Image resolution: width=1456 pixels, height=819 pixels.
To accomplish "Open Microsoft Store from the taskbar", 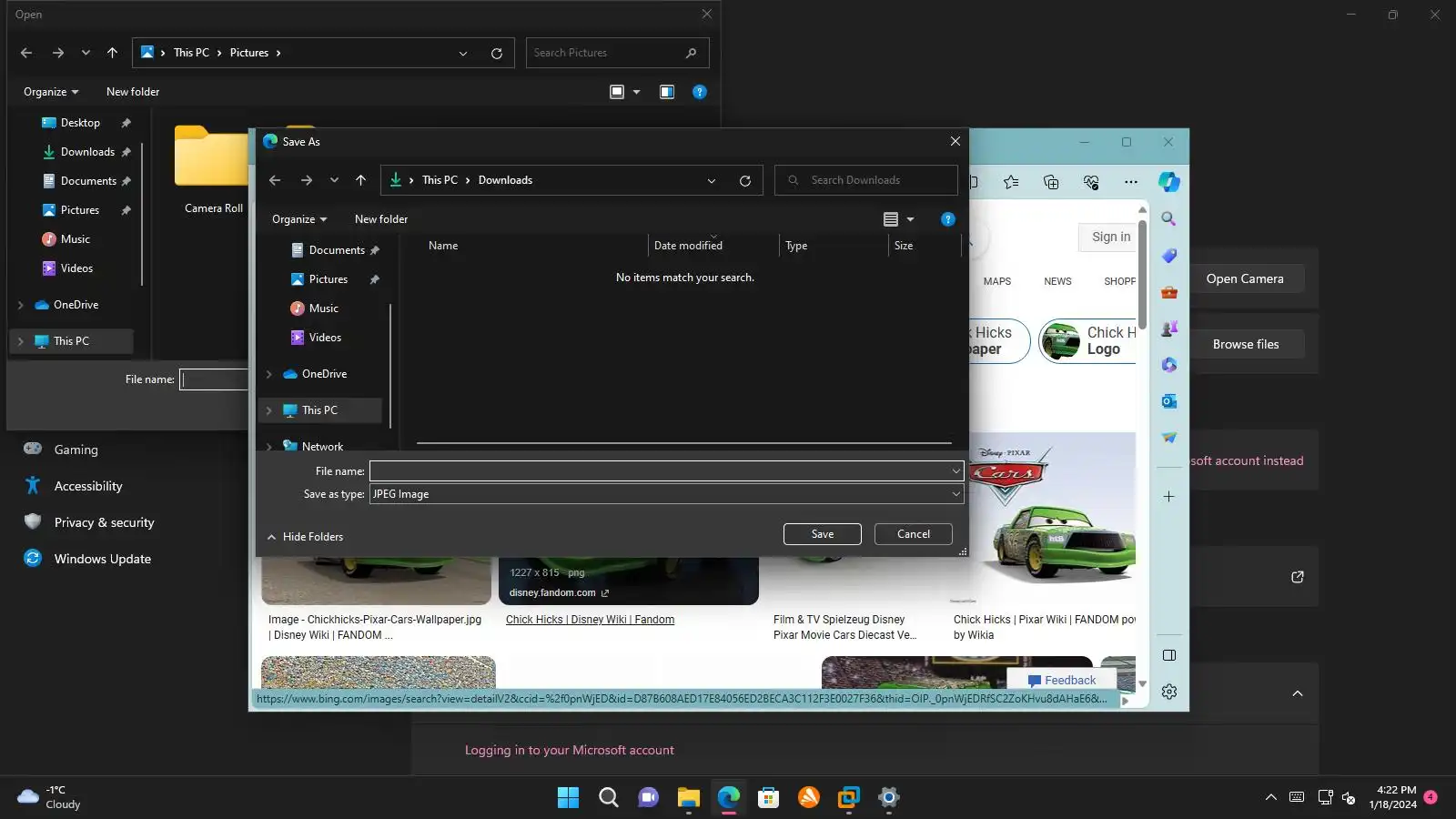I will (769, 798).
